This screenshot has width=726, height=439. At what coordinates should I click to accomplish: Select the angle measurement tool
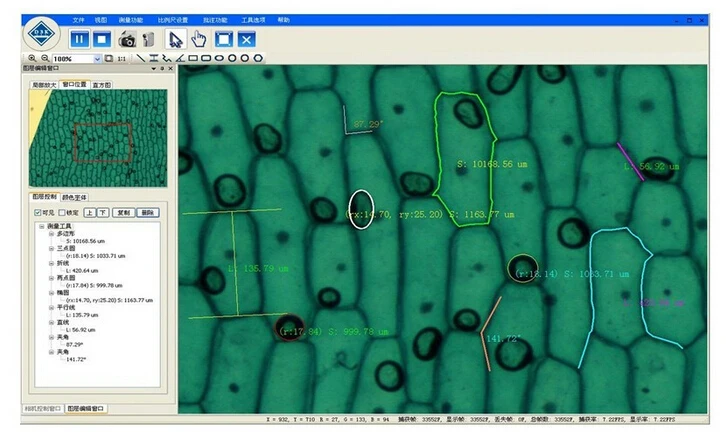pos(180,58)
